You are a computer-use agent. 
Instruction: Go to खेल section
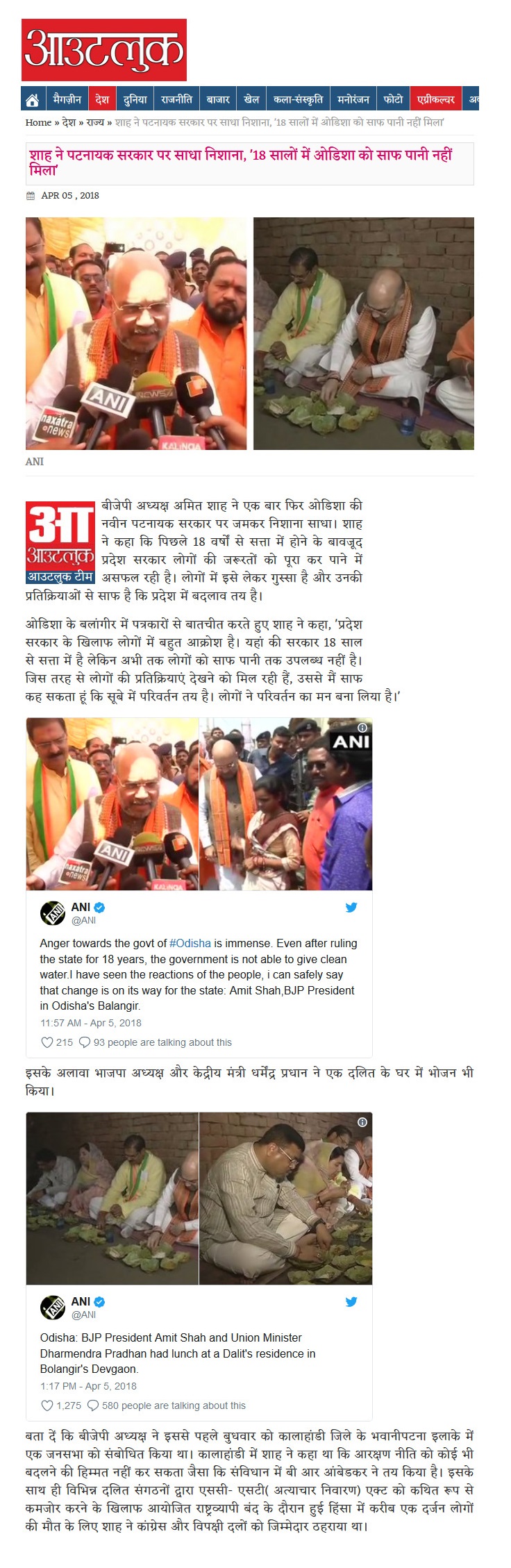[251, 99]
